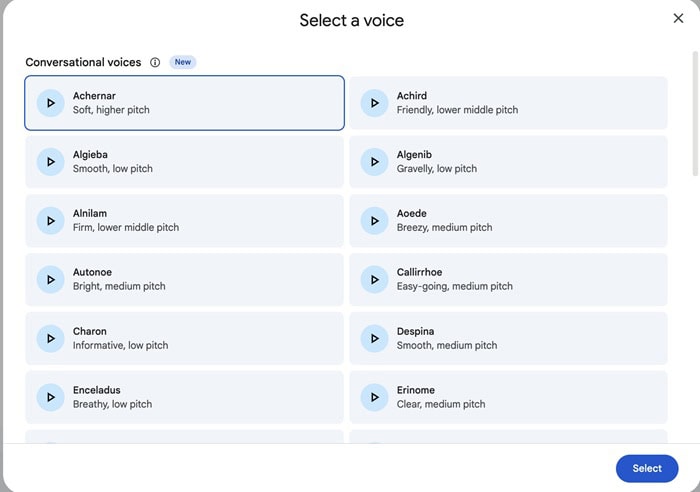Viewport: 700px width, 492px height.
Task: Listen to the Alnilam voice preview
Action: (50, 221)
